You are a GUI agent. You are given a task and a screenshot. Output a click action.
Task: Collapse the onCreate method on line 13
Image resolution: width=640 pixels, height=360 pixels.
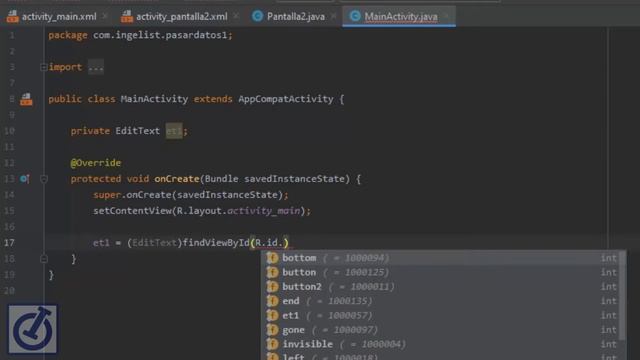(44, 179)
